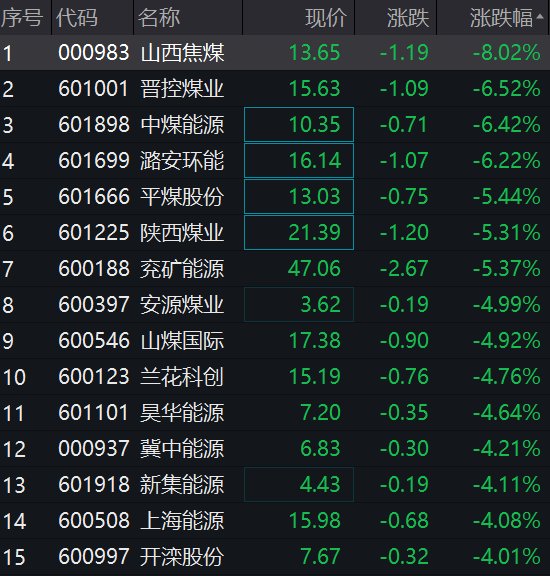
Task: Open 上海能源 stock
Action: pos(182,521)
